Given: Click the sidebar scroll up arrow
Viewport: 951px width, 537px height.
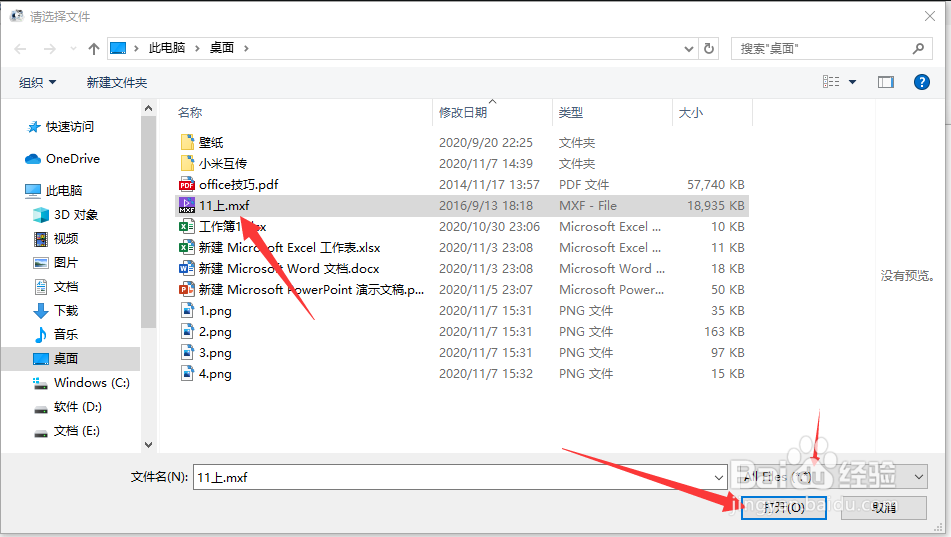Looking at the screenshot, I should coord(149,108).
